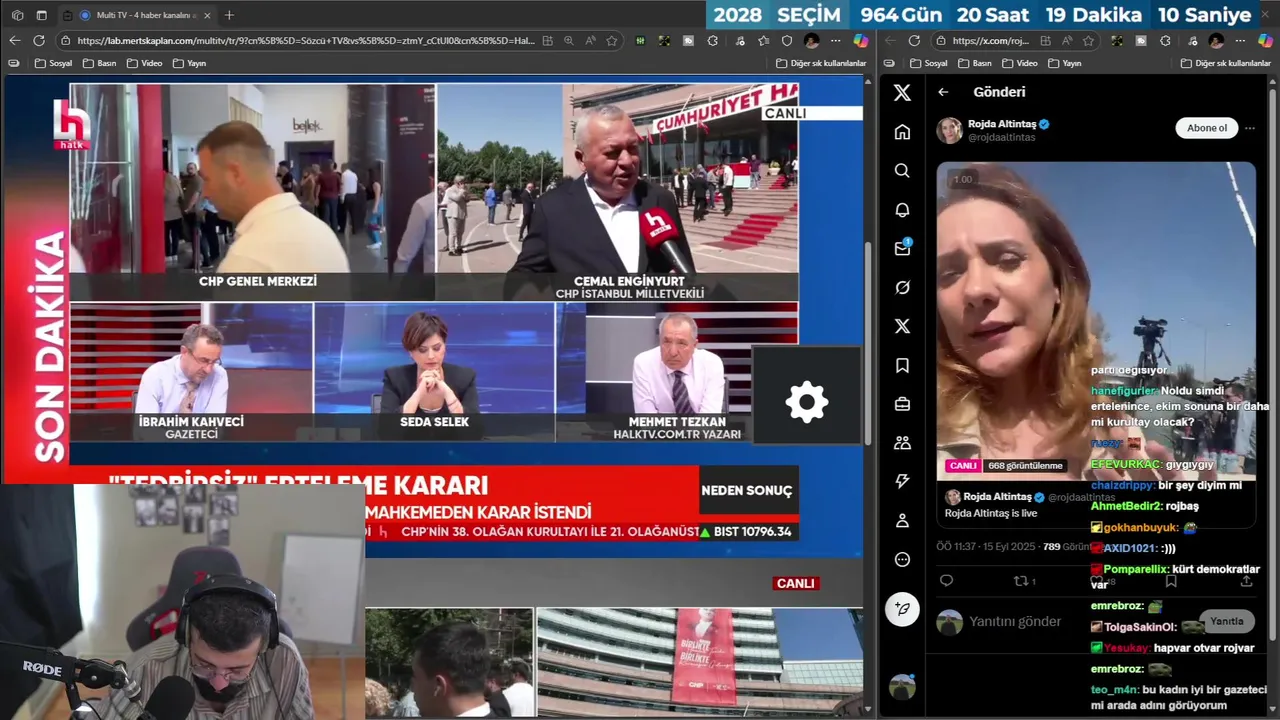Click the Yanıtla reply button
1280x720 pixels.
1227,621
